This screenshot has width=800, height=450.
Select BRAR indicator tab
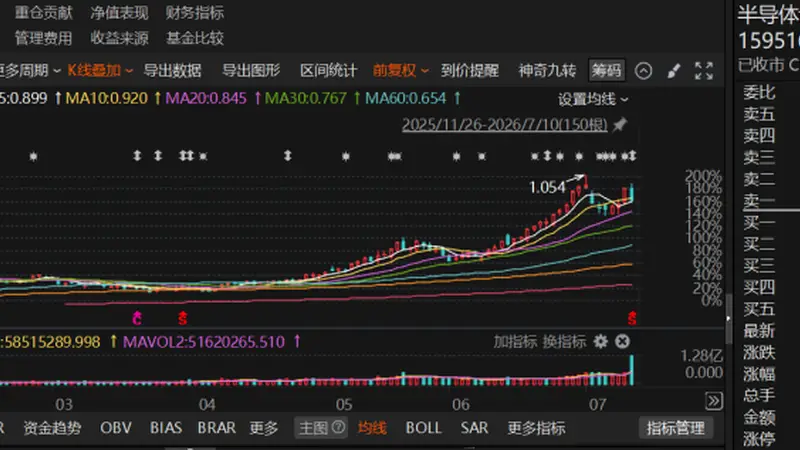[217, 428]
